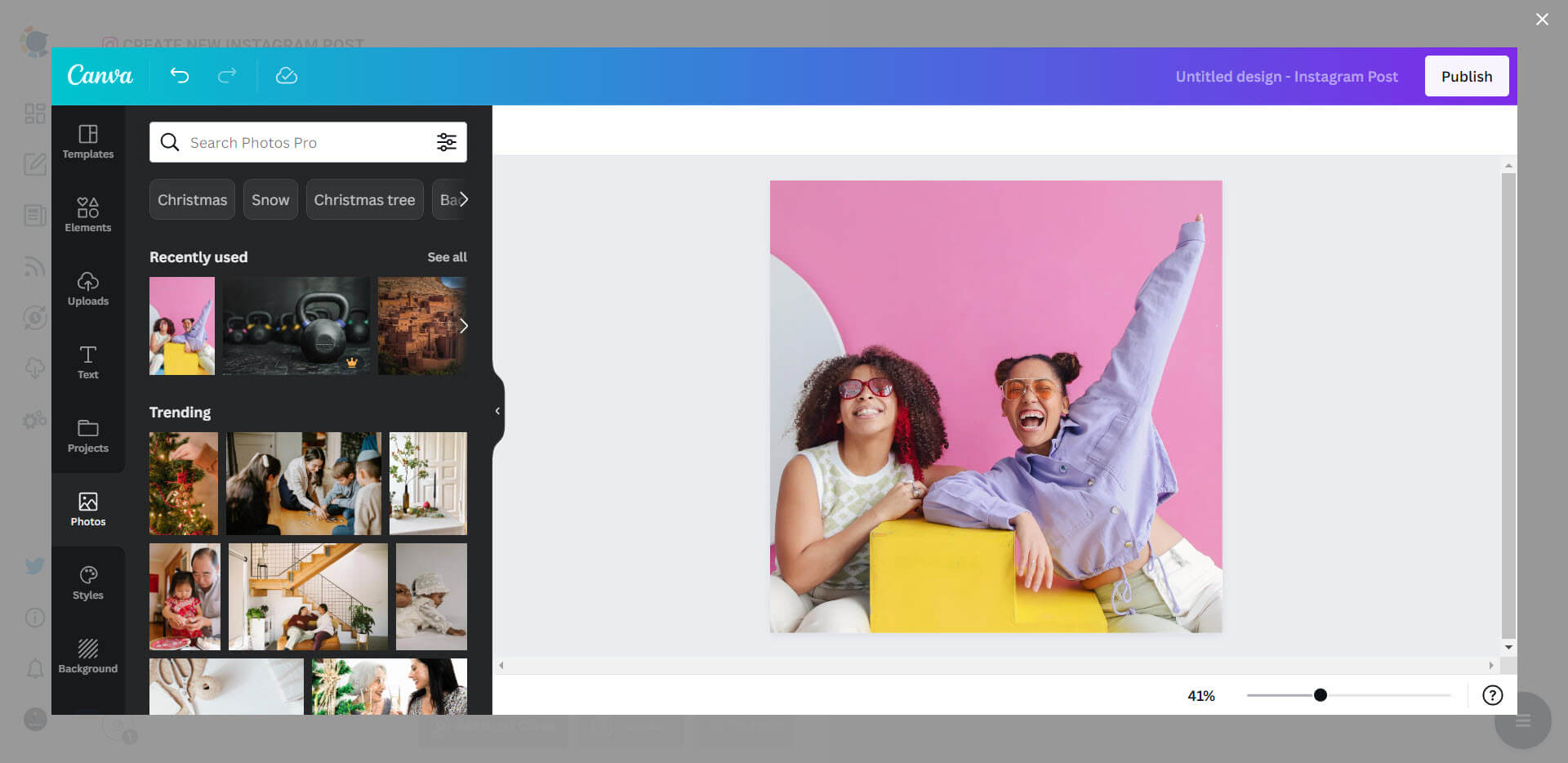Viewport: 1568px width, 763px height.
Task: Click the Undo icon
Action: [180, 76]
